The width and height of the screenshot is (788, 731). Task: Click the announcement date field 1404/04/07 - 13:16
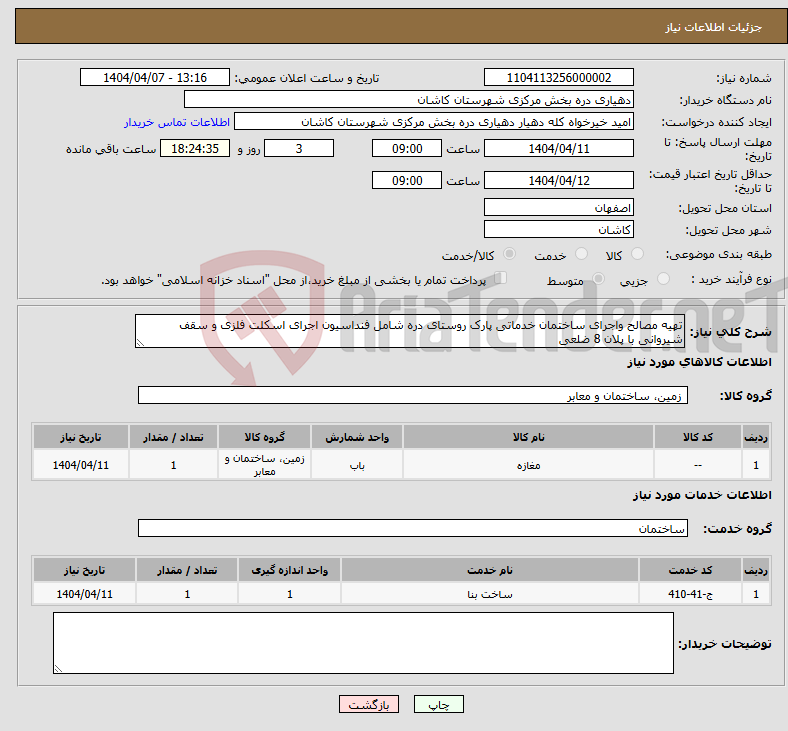coord(155,77)
